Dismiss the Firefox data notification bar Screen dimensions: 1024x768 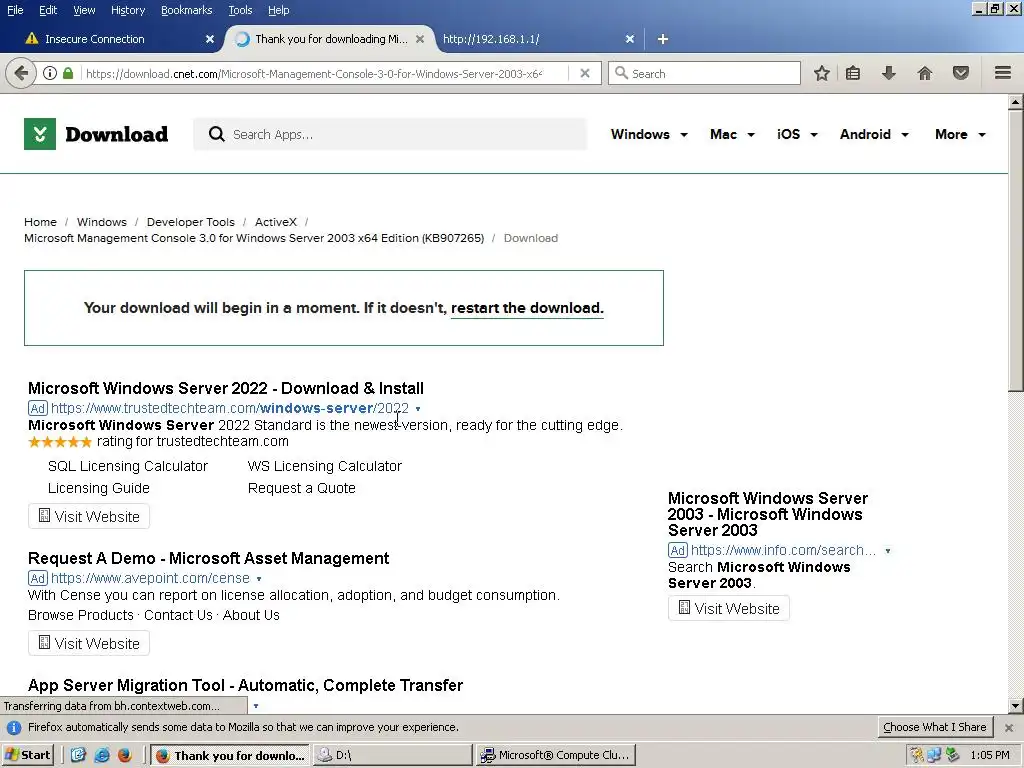[x=1009, y=728]
